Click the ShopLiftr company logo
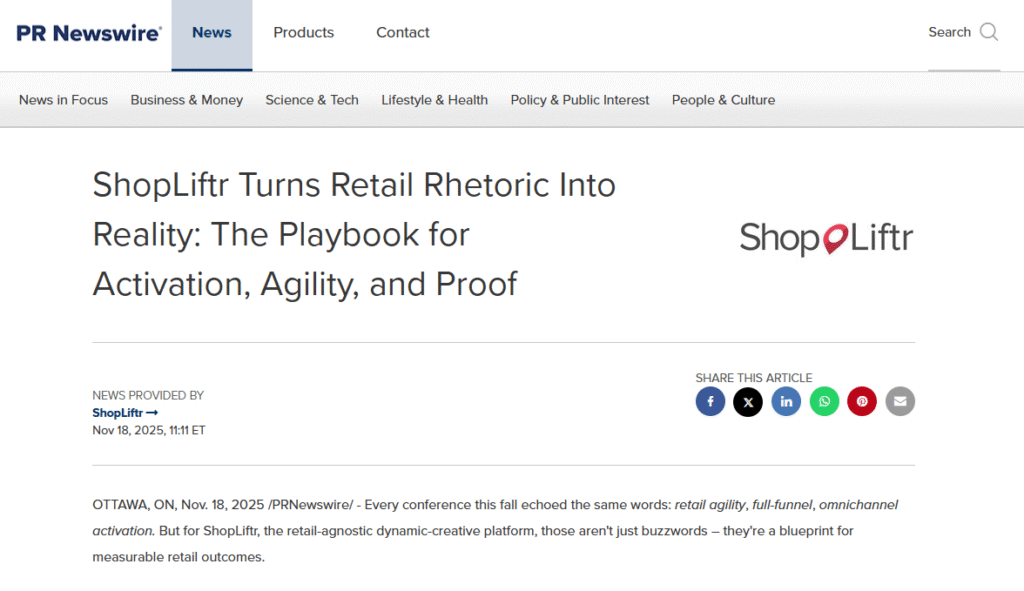This screenshot has width=1024, height=591. click(x=826, y=238)
